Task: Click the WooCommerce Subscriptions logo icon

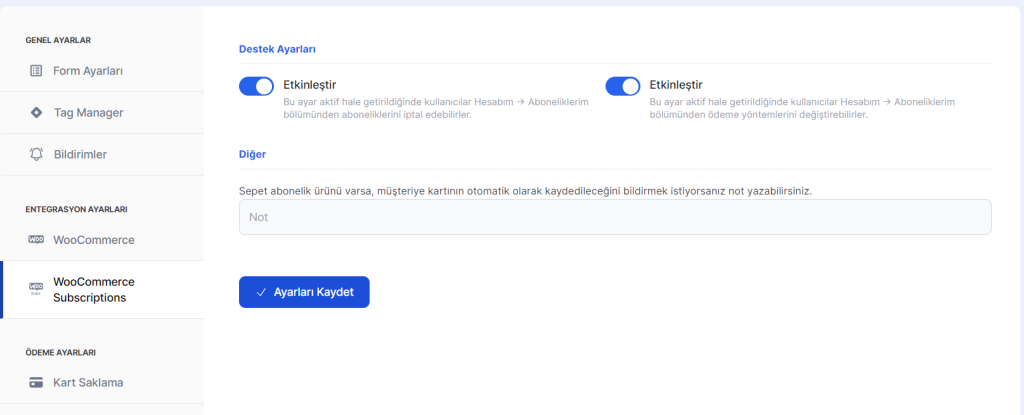Action: point(36,287)
